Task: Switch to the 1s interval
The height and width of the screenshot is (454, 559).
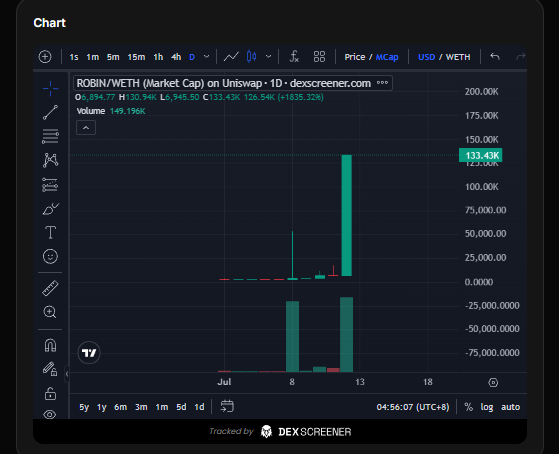Action: click(74, 57)
